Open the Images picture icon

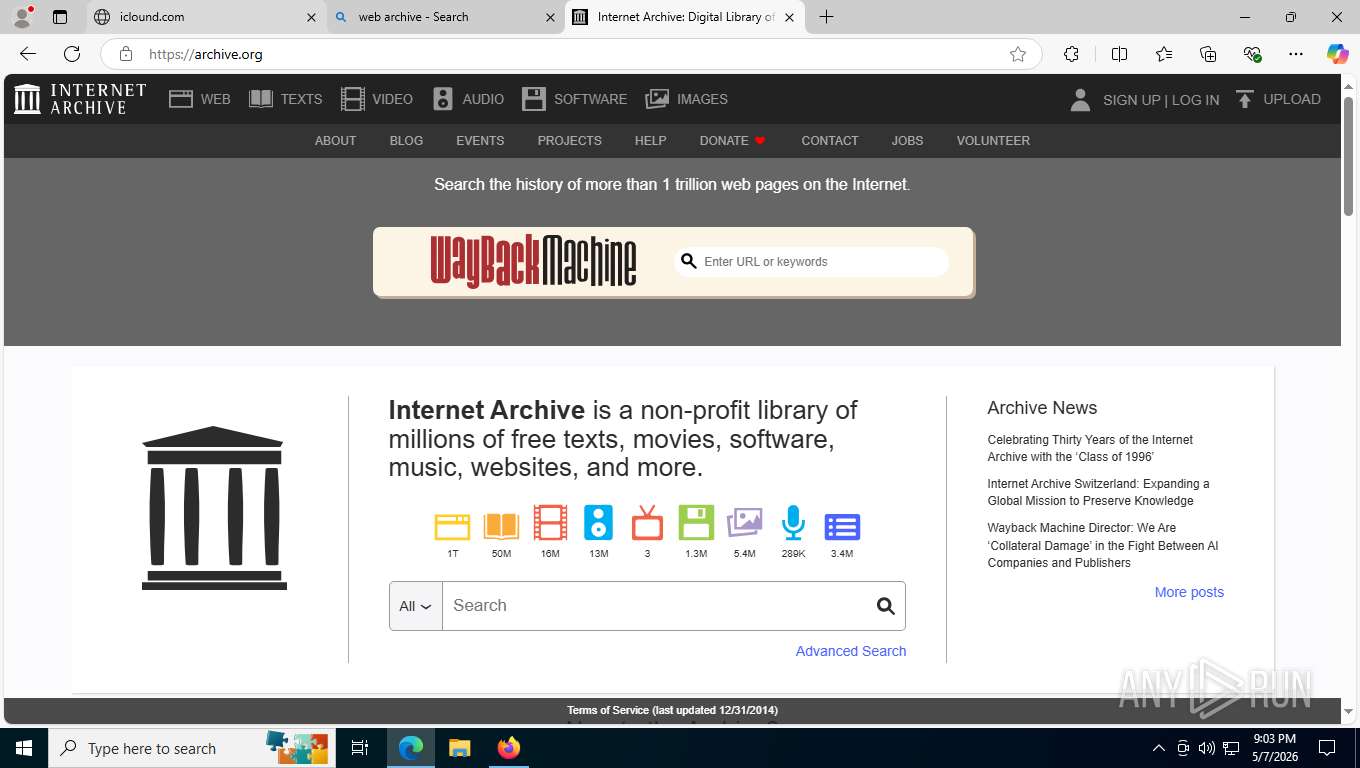(657, 99)
